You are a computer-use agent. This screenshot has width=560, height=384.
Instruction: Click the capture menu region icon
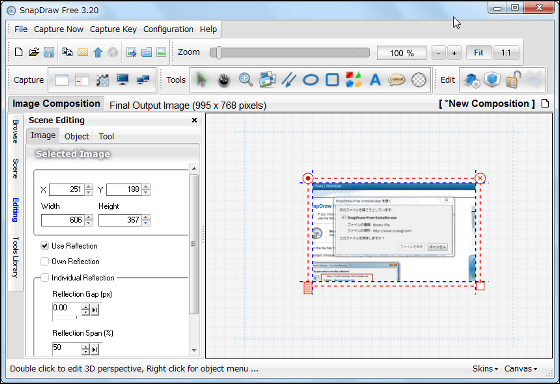coord(82,80)
